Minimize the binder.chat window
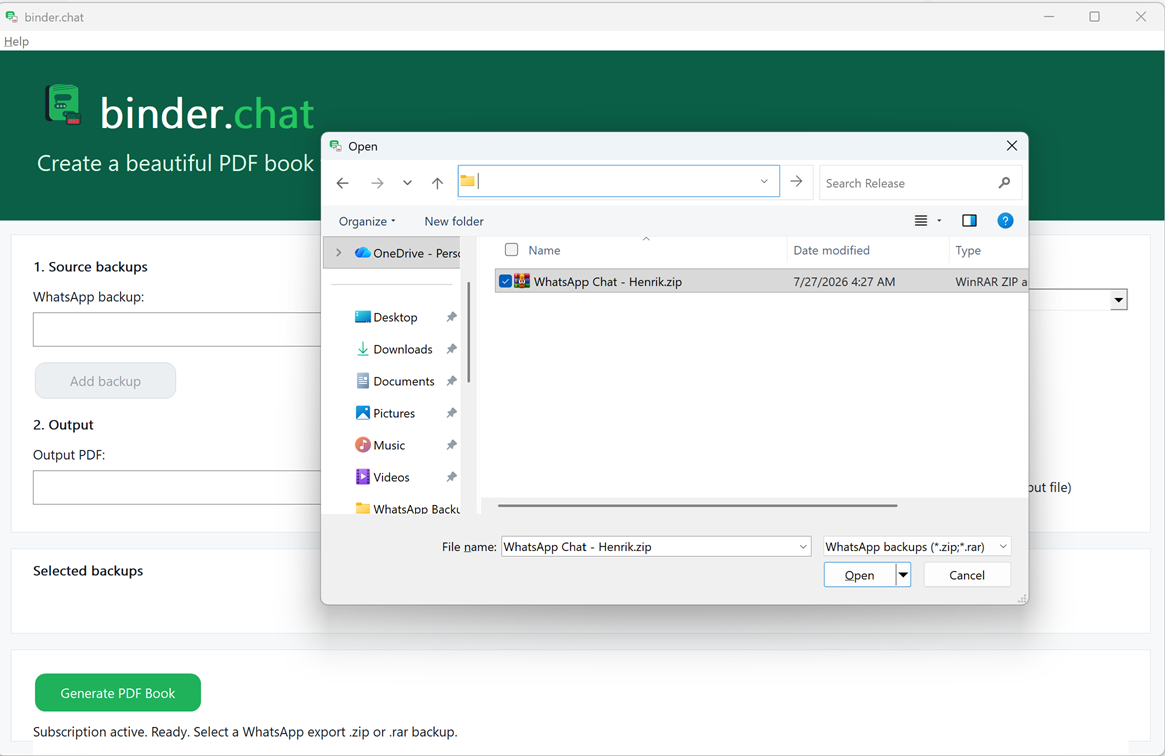The height and width of the screenshot is (756, 1165). [x=1049, y=16]
